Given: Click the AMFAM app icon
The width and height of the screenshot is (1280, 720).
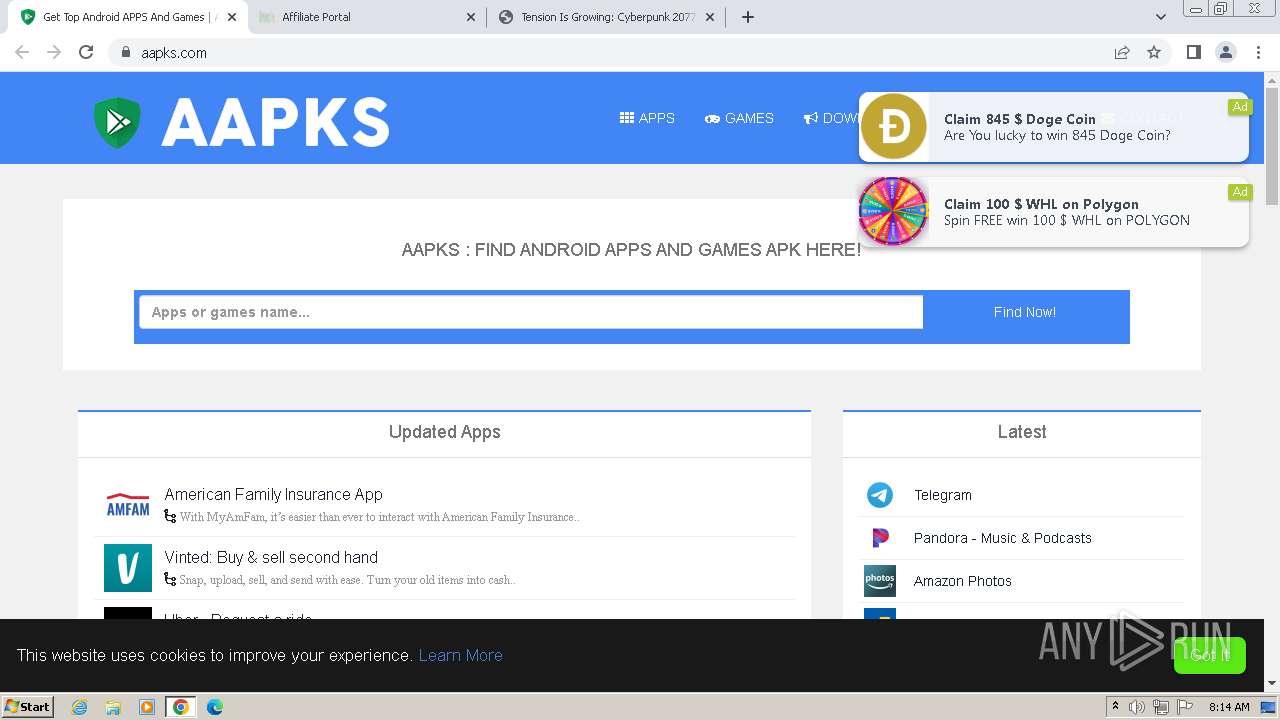Looking at the screenshot, I should (128, 505).
